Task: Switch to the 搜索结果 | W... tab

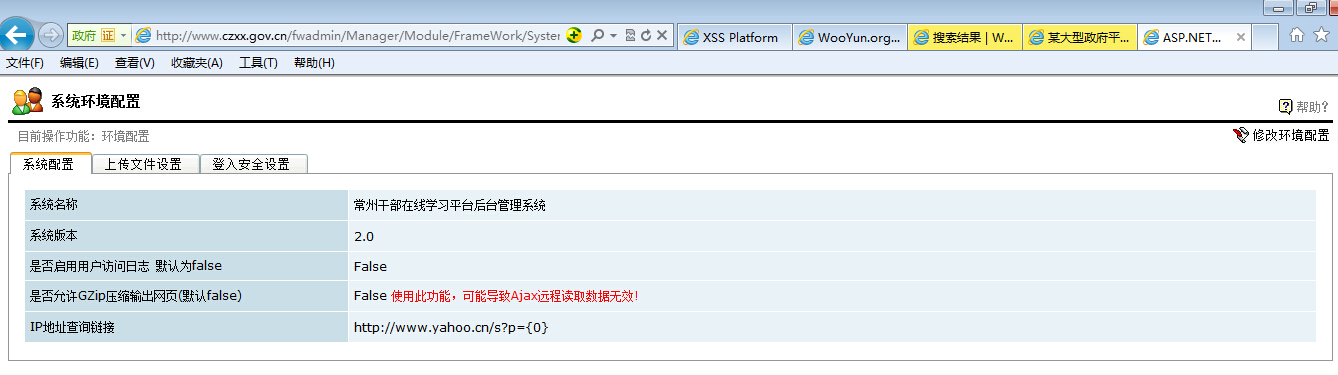Action: (x=965, y=37)
